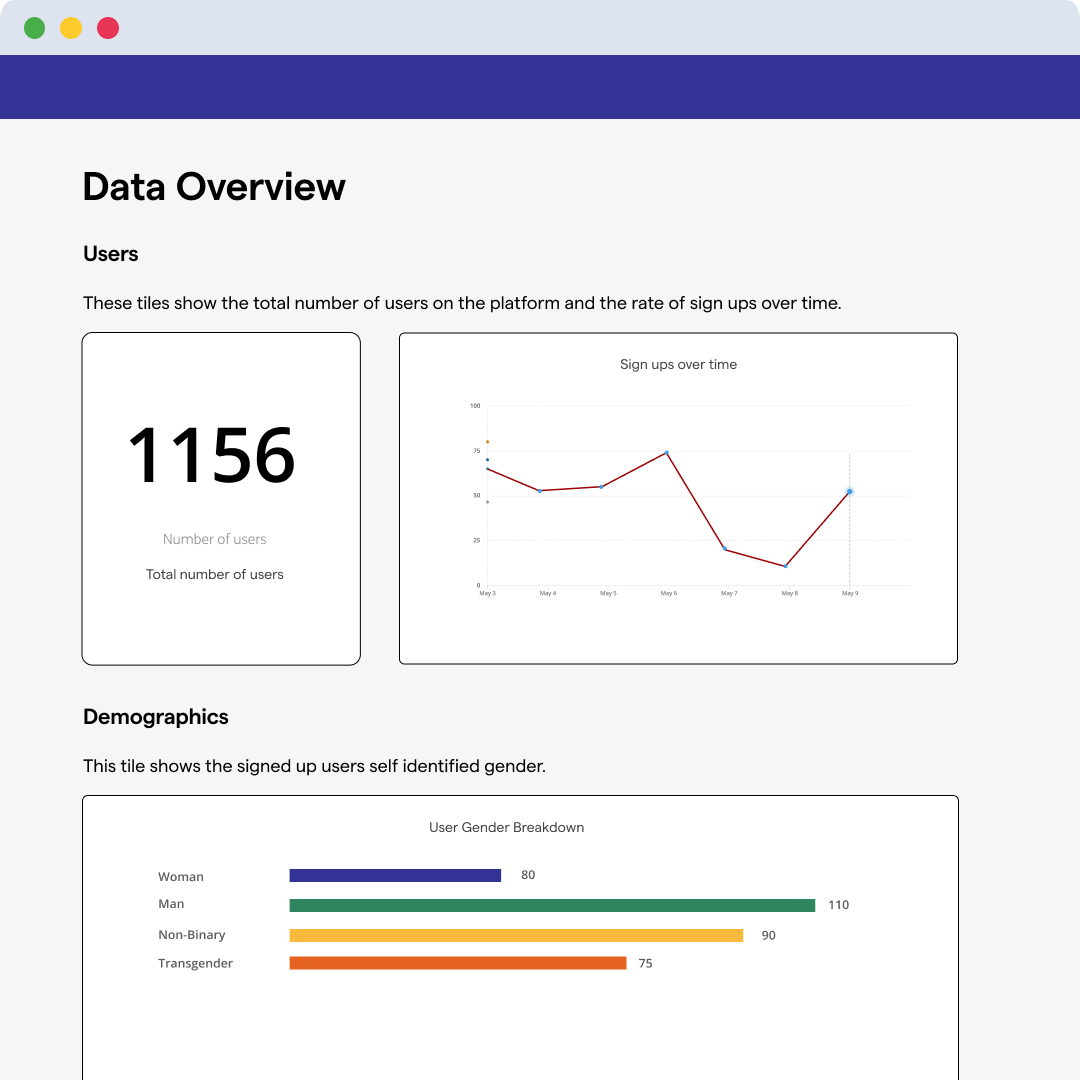Click the red window control button
Image resolution: width=1080 pixels, height=1080 pixels.
[x=108, y=28]
